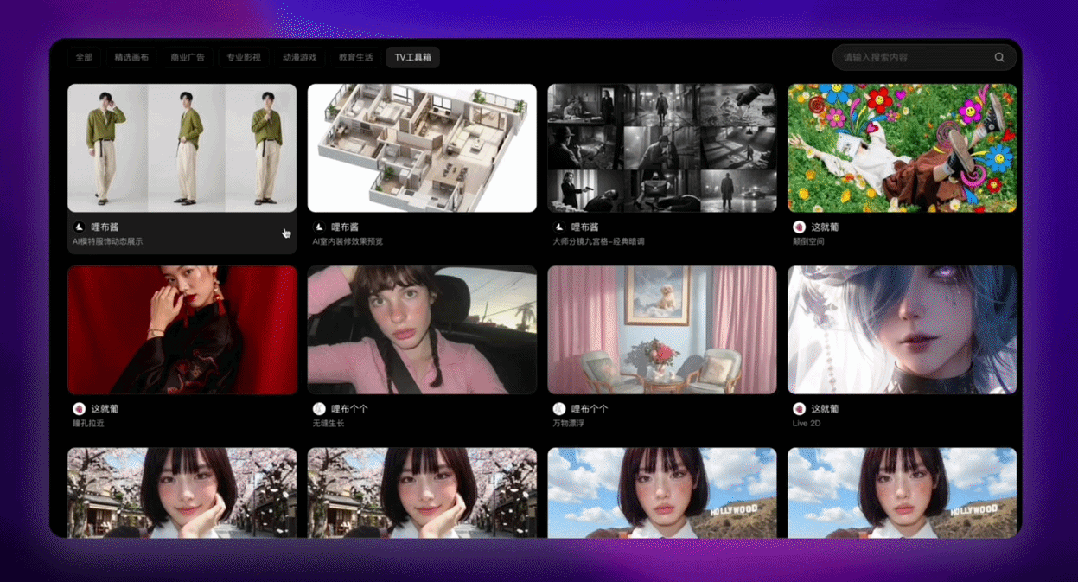
Task: Select the 动漫游戏 tab
Action: point(299,58)
